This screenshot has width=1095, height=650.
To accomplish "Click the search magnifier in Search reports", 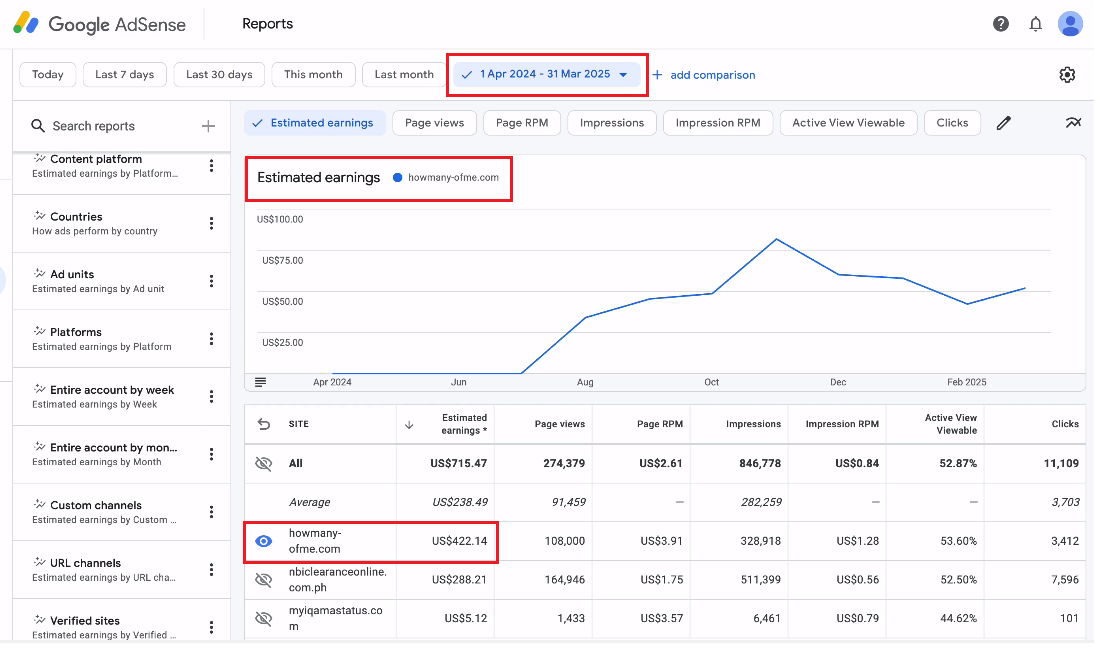I will click(38, 126).
